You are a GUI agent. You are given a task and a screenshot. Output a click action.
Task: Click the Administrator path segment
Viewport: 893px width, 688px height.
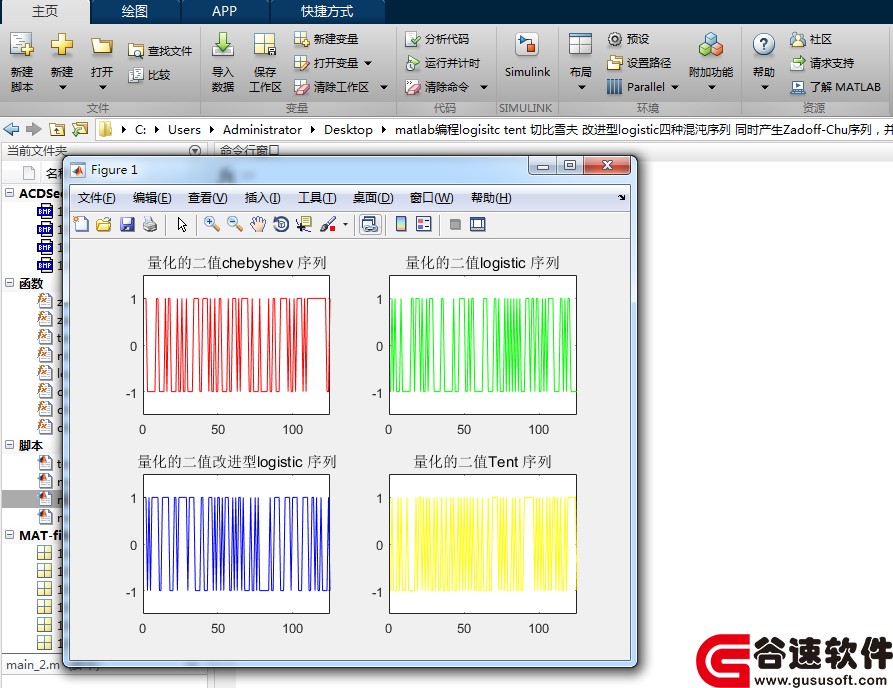point(262,129)
